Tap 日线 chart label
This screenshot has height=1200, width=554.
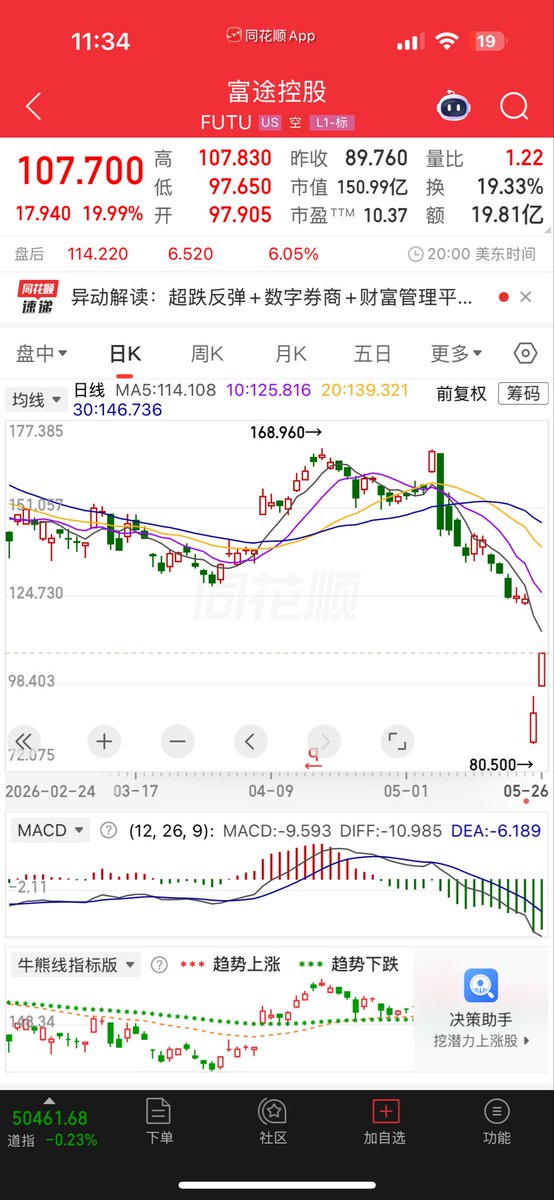pyautogui.click(x=89, y=390)
